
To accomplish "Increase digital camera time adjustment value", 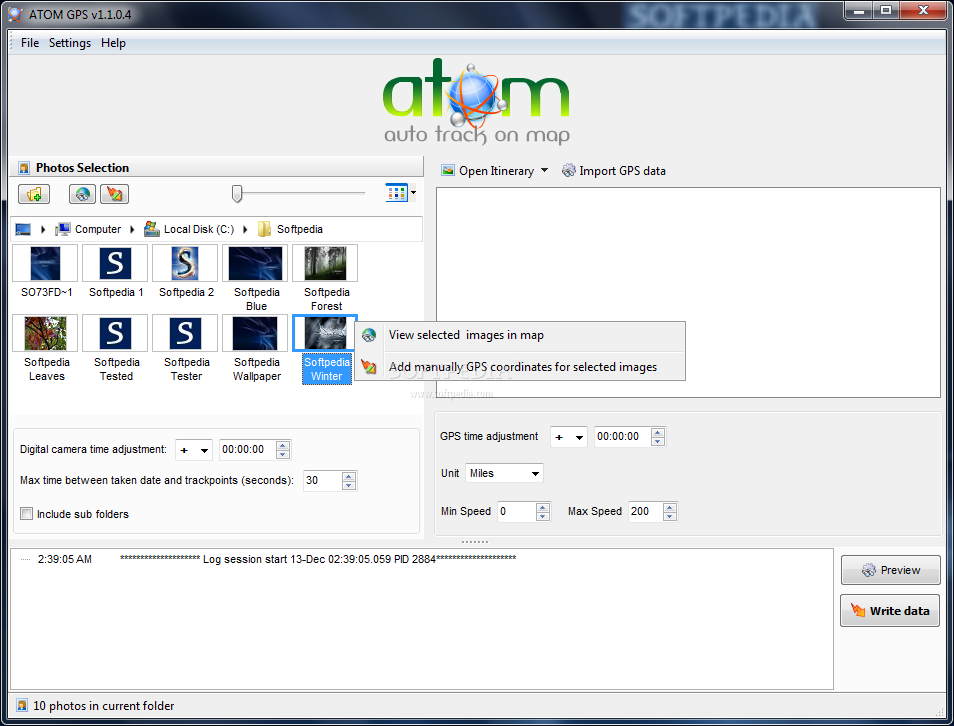I will point(283,445).
